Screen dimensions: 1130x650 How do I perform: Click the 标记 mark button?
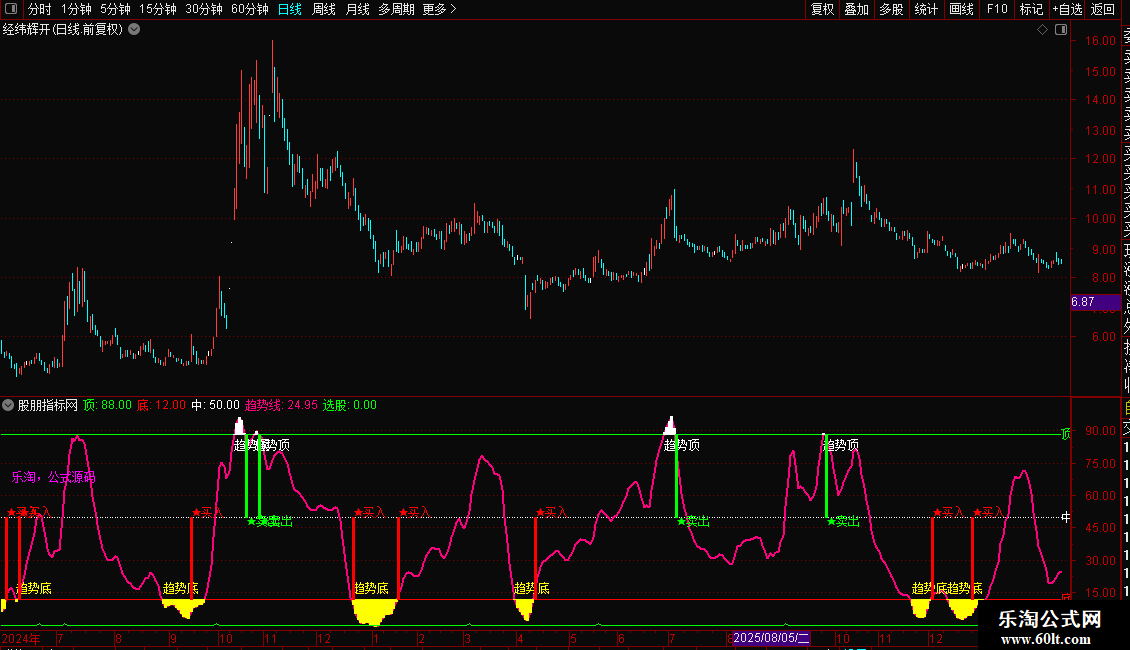click(x=1031, y=9)
